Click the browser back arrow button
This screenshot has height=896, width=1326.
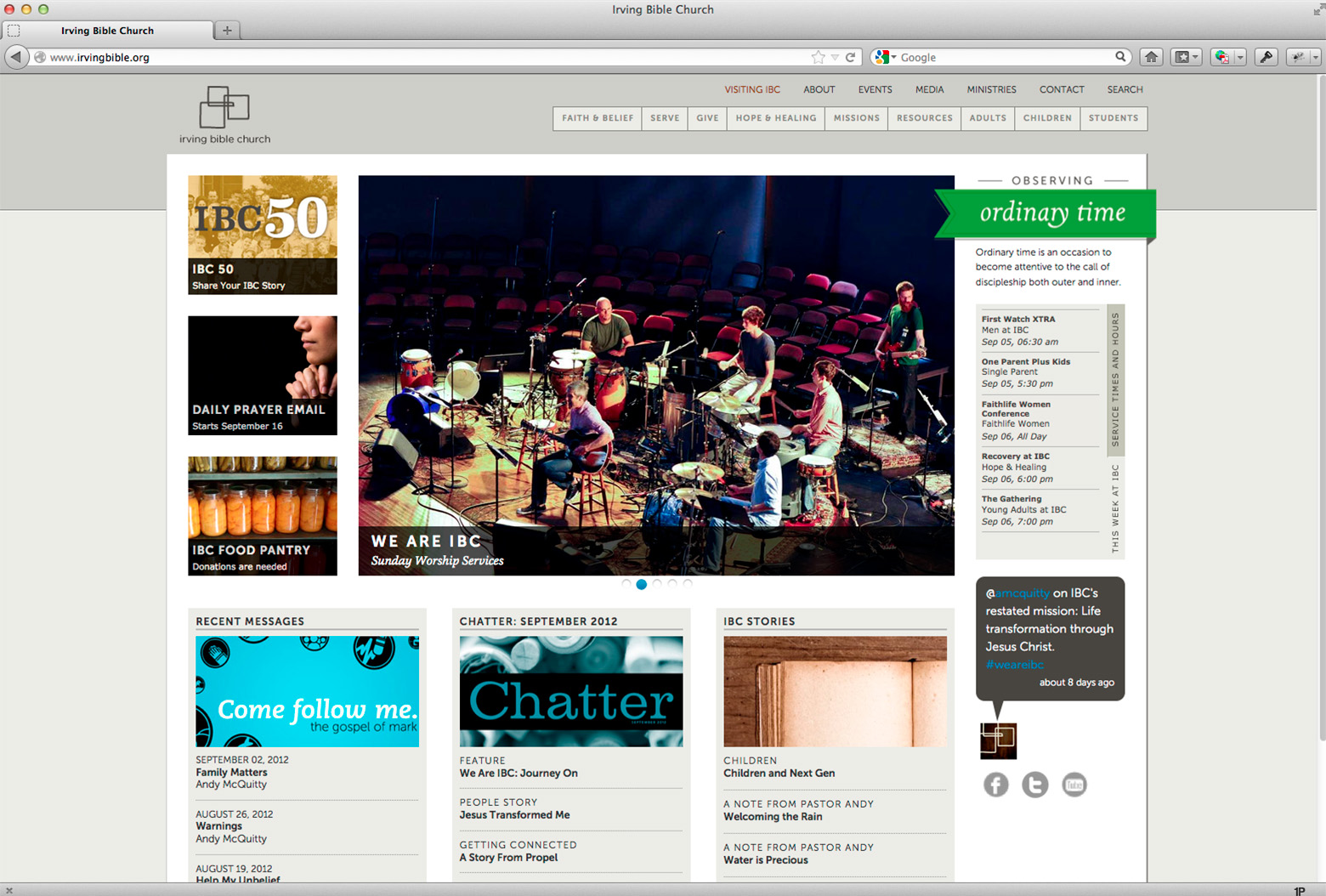pos(16,57)
